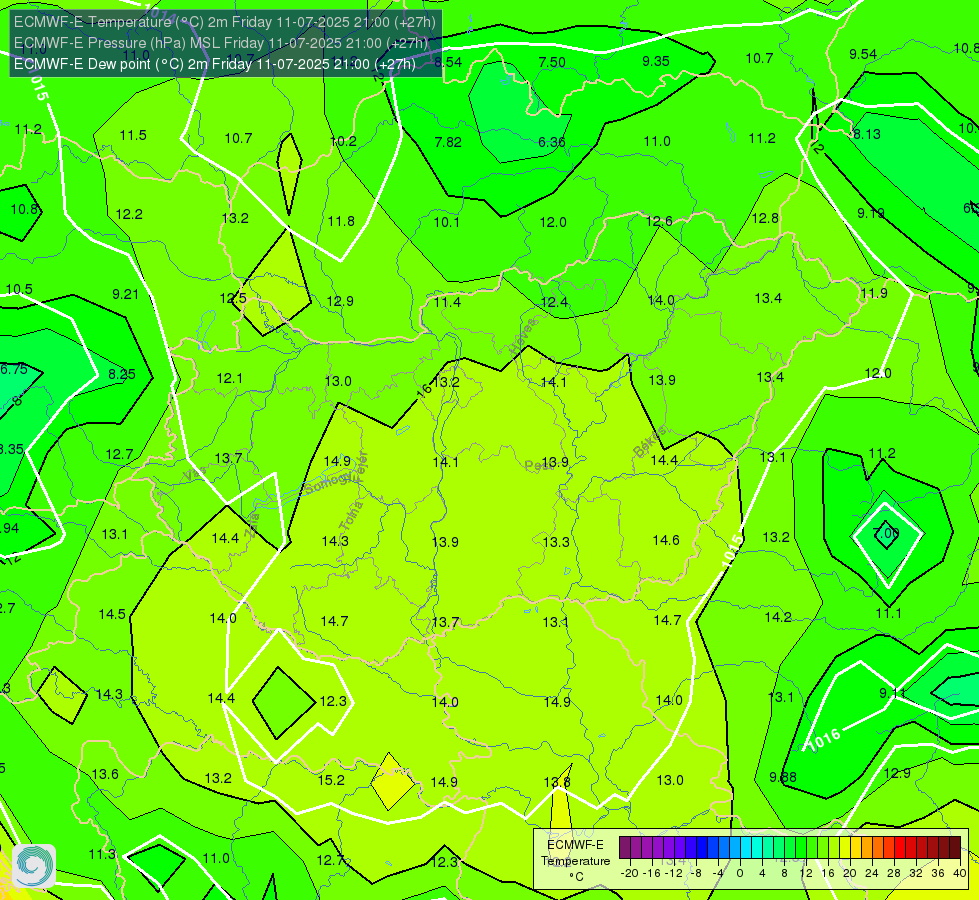Screen dimensions: 979x900
Task: Click the 9.11 temperature value
Action: pos(892,693)
